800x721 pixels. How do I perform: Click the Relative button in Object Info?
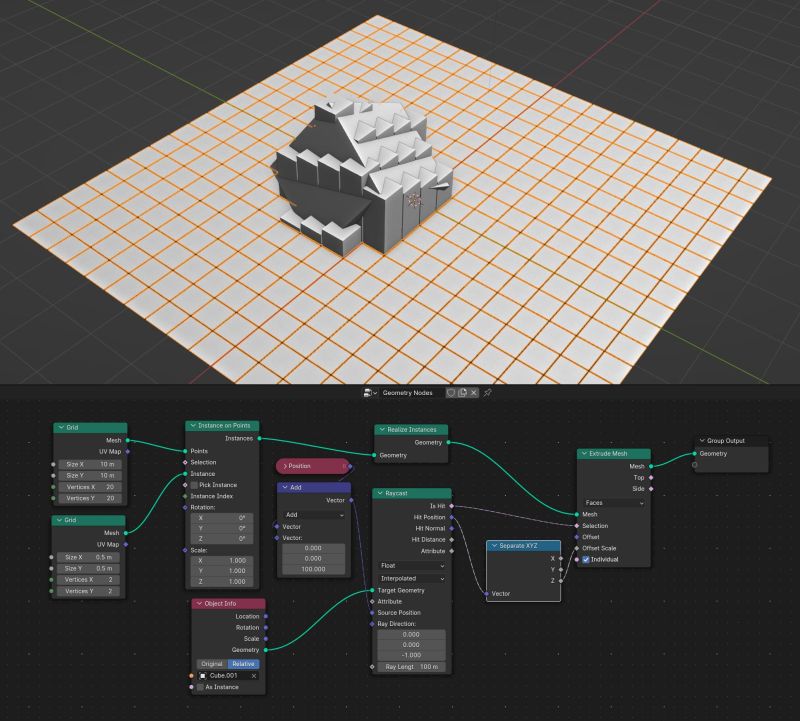[x=243, y=664]
